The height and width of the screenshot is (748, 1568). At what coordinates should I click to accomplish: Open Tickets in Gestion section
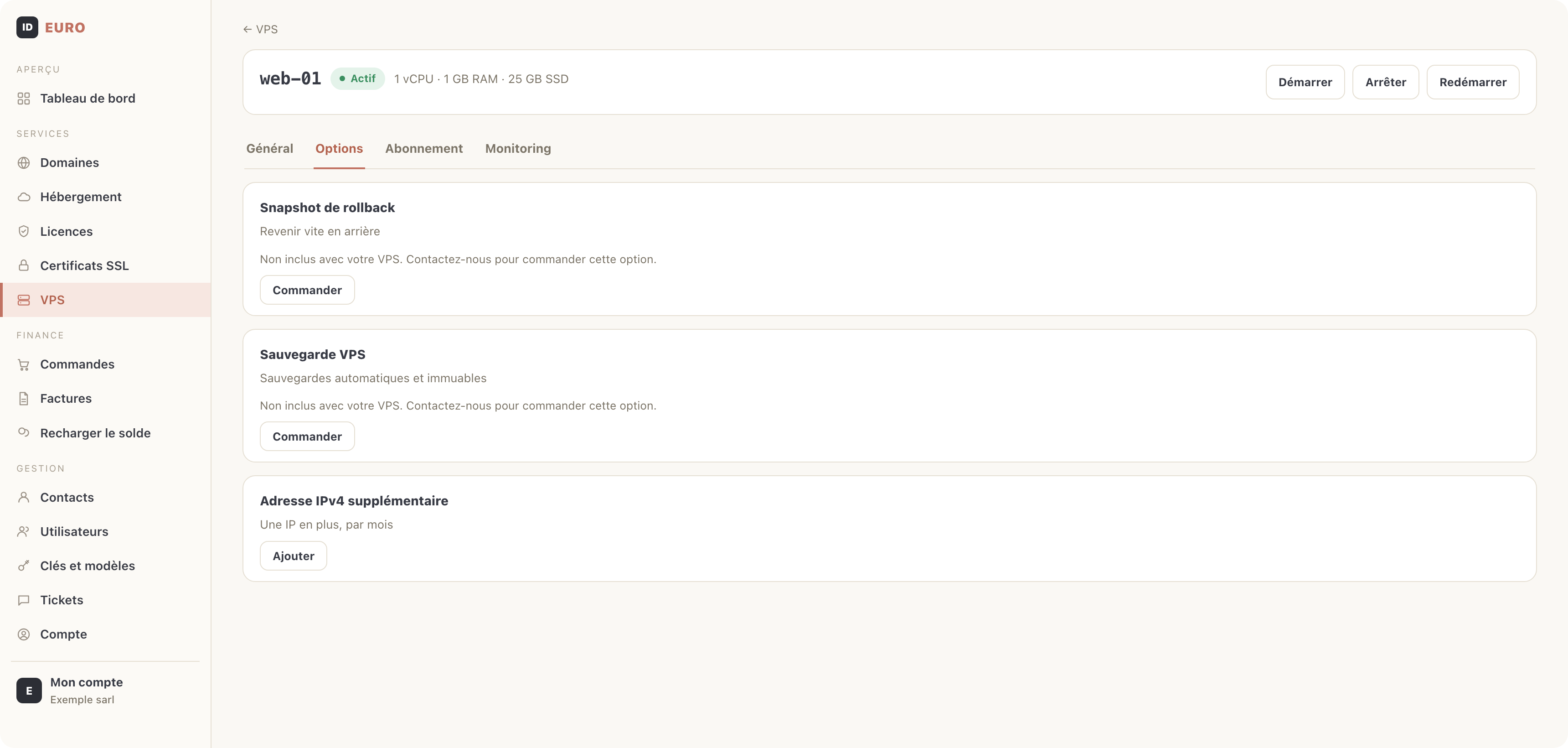pos(105,600)
